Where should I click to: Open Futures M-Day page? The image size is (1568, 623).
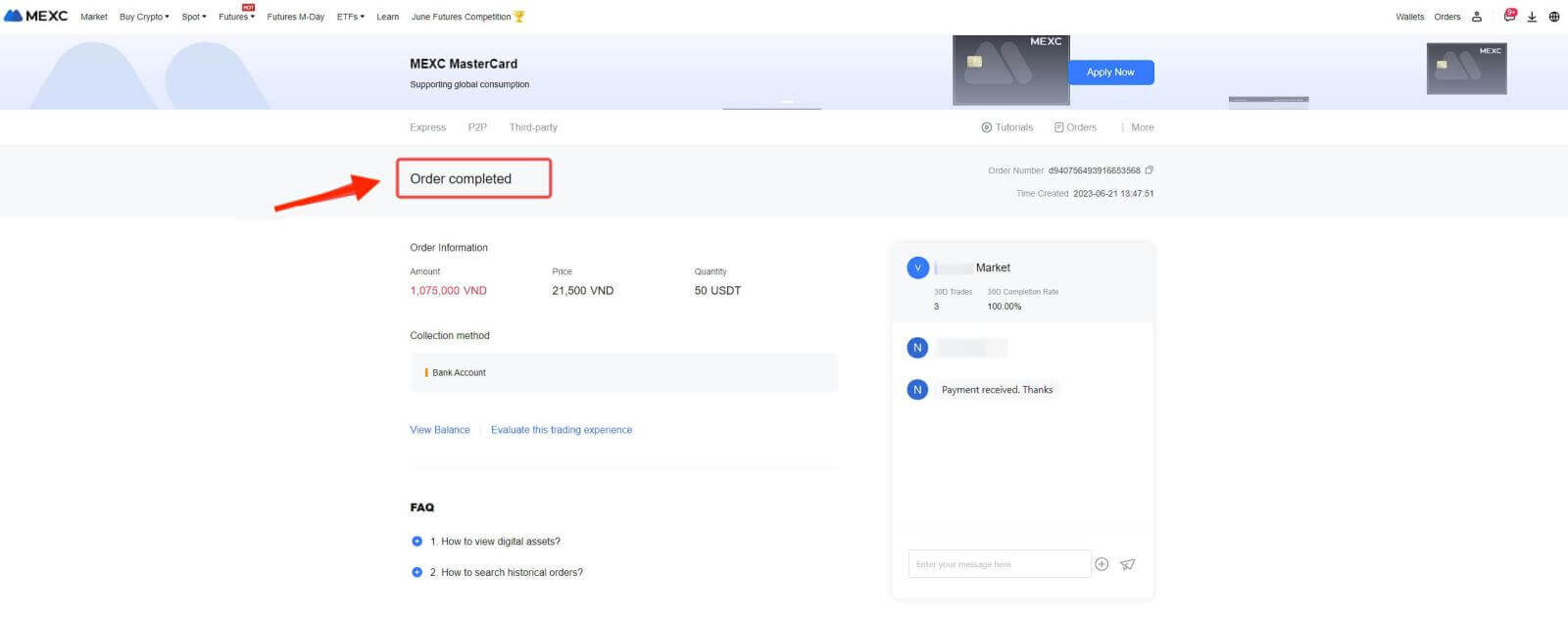point(295,17)
